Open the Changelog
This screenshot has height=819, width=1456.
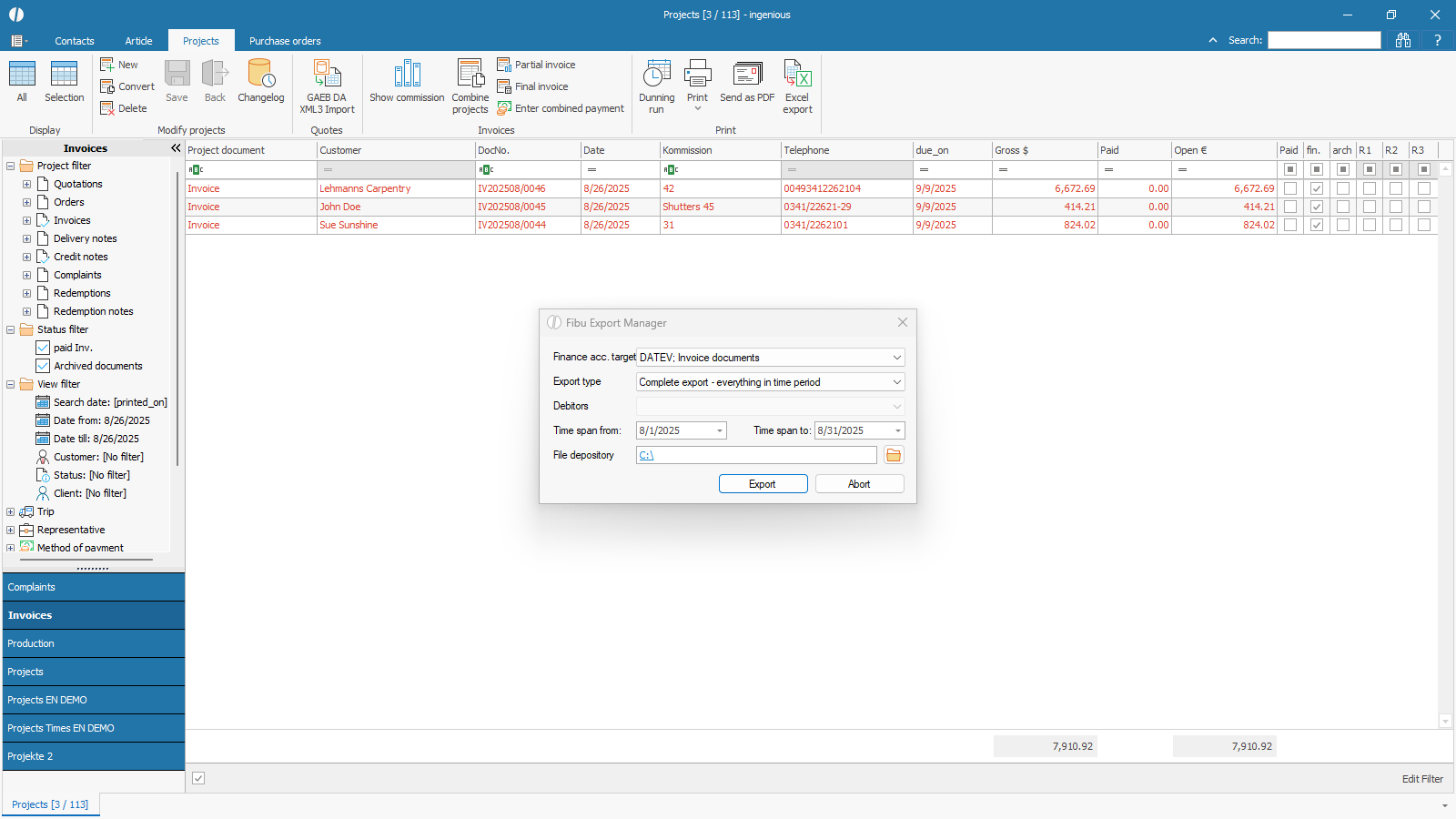(x=261, y=76)
